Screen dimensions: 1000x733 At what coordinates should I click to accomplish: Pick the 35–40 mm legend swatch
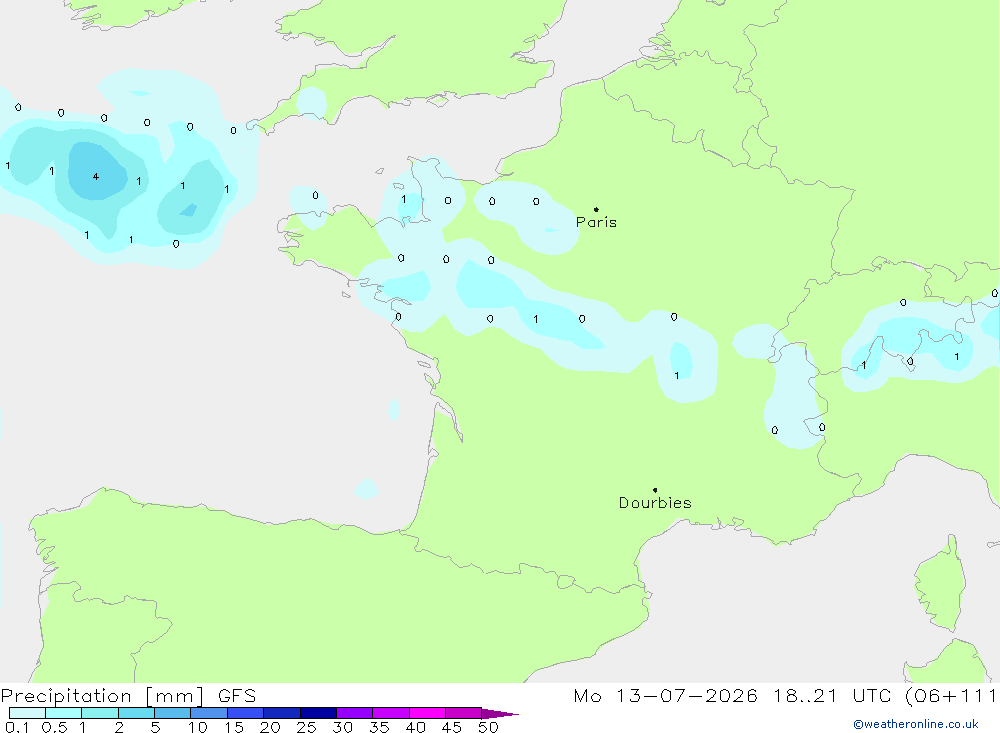(391, 713)
